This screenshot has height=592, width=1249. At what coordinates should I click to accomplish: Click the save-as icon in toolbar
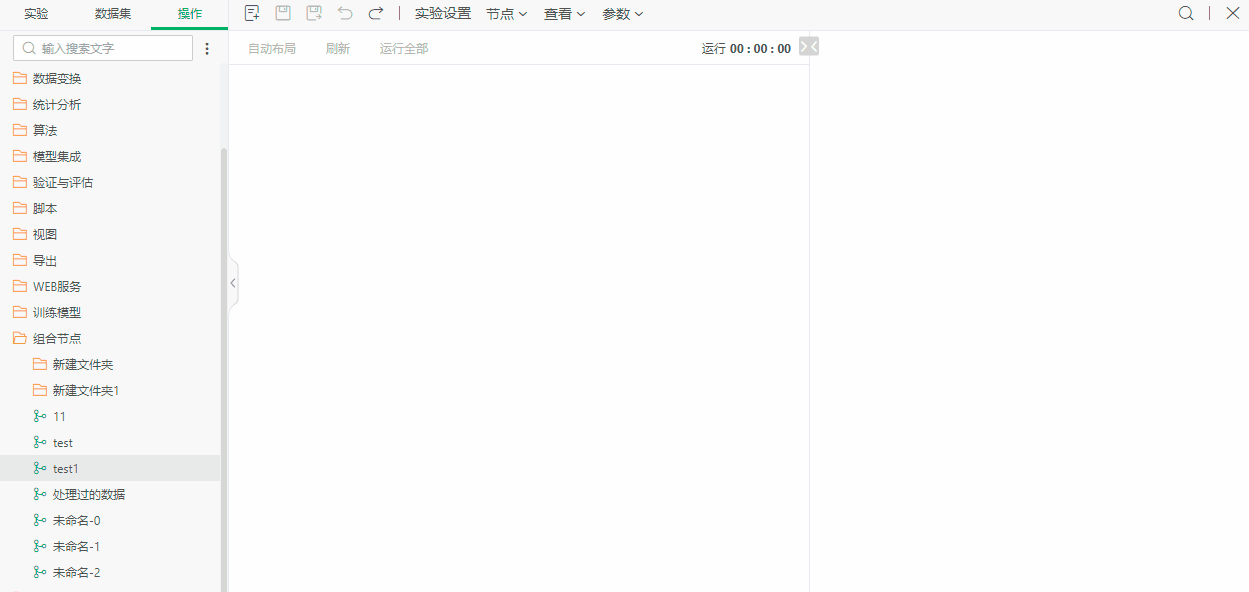(x=314, y=13)
